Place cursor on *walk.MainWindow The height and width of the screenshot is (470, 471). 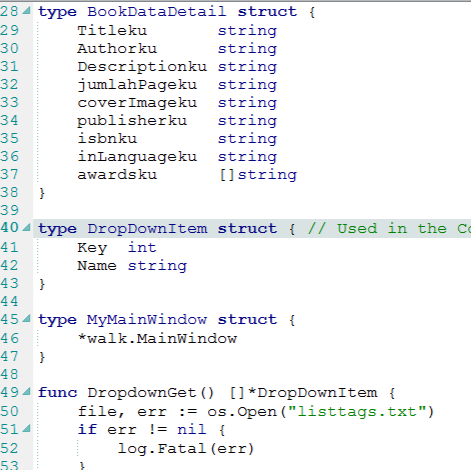click(x=157, y=339)
